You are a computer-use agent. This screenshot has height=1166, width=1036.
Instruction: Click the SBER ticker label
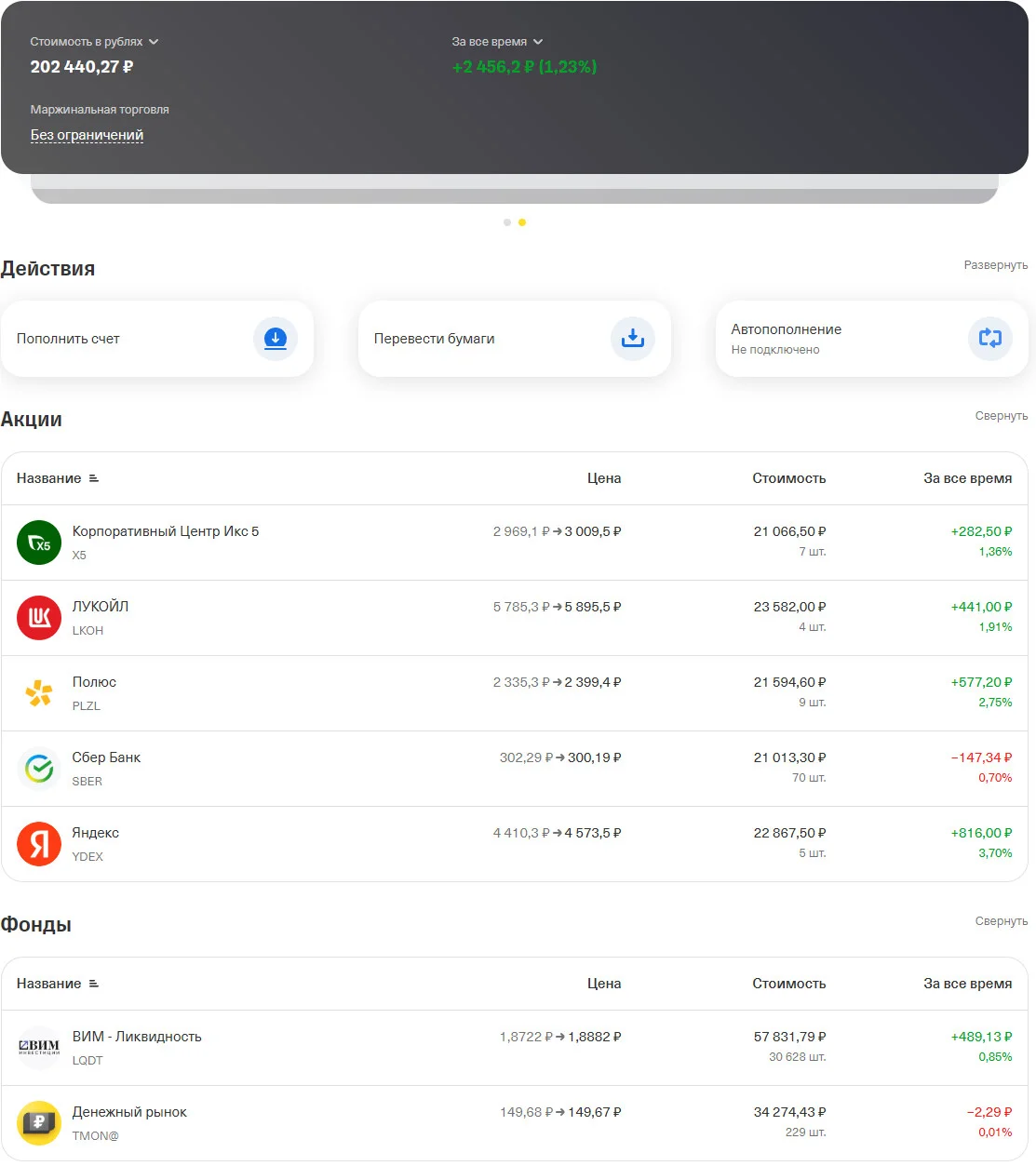tap(87, 782)
